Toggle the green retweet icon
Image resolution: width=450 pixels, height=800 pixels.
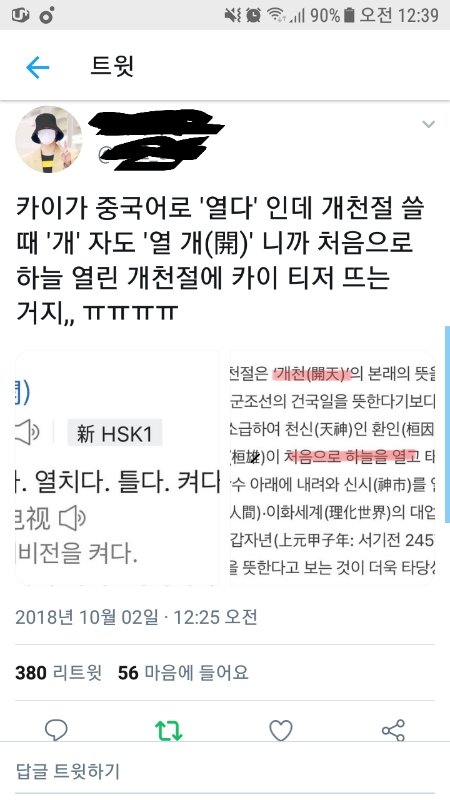(x=168, y=730)
